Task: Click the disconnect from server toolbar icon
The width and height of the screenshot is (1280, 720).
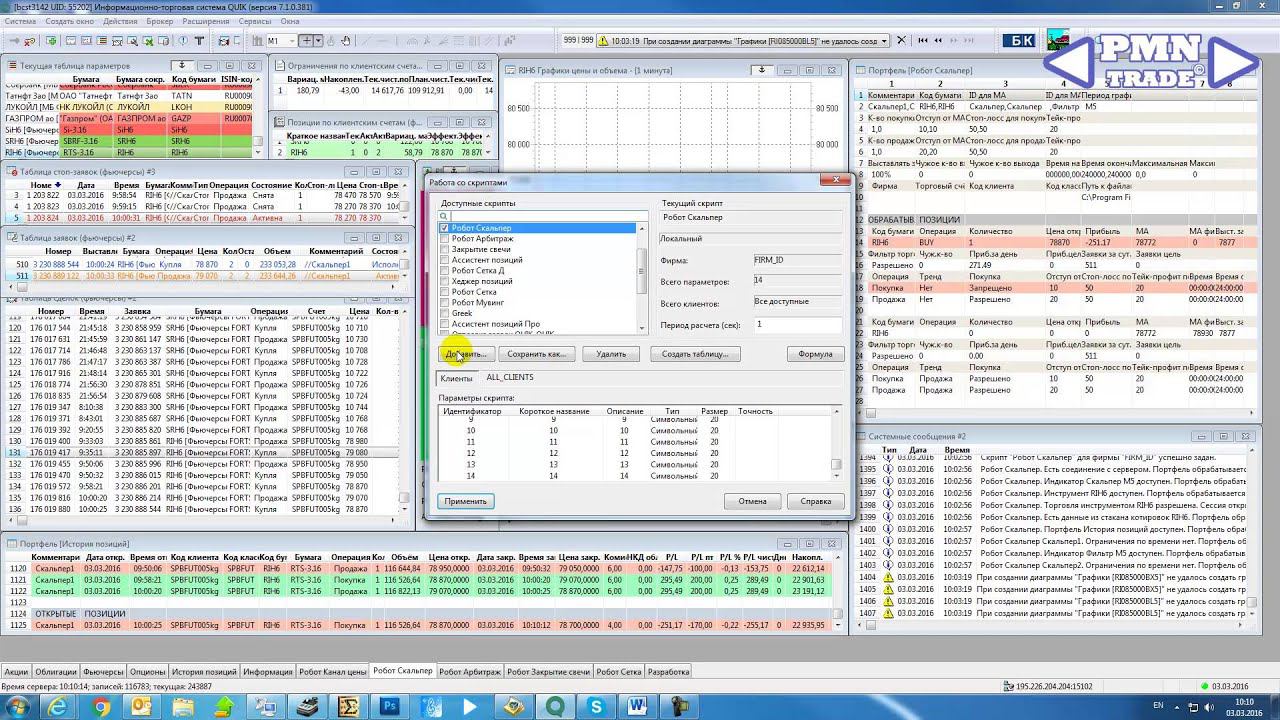Action: [29, 41]
